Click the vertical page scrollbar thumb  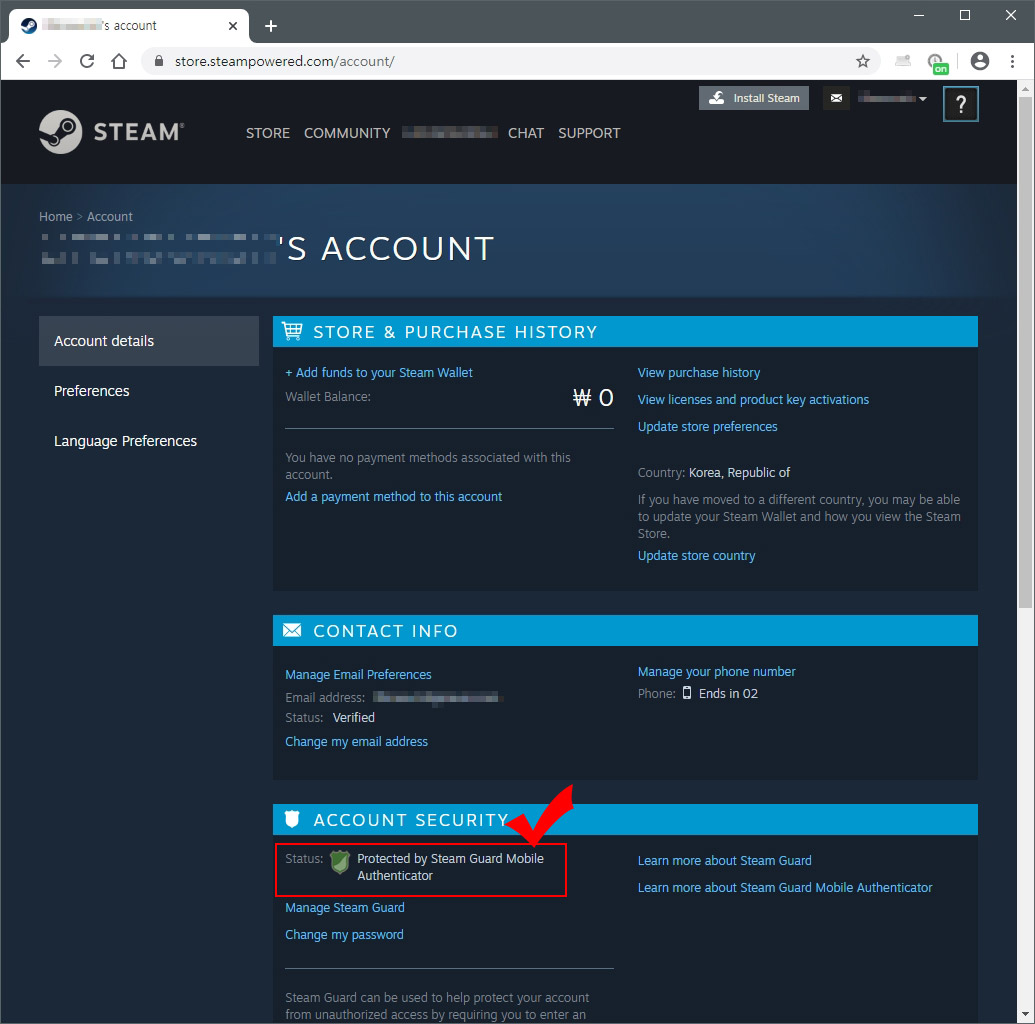[x=1025, y=352]
